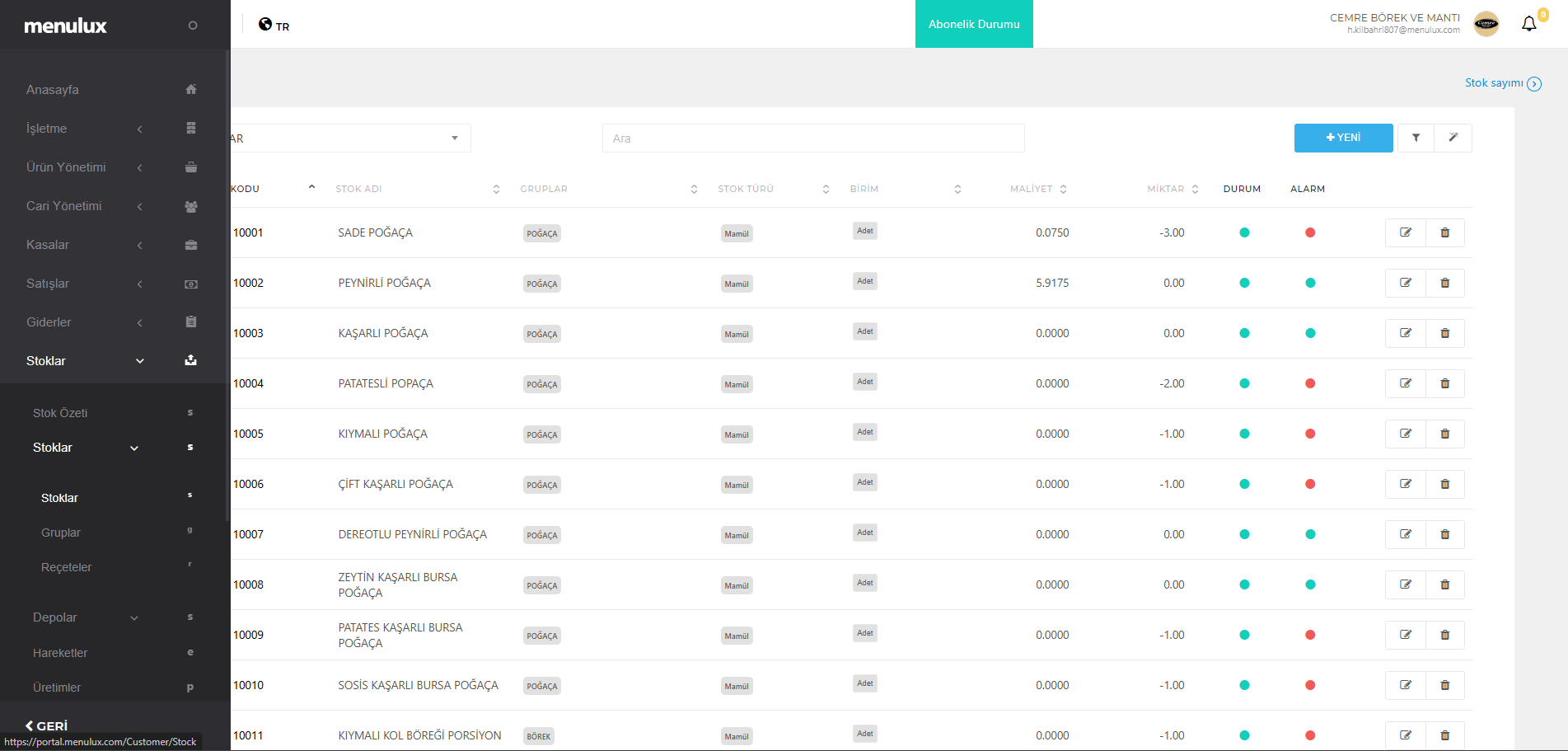
Task: Sort by GRUPLAR column
Action: [x=609, y=189]
